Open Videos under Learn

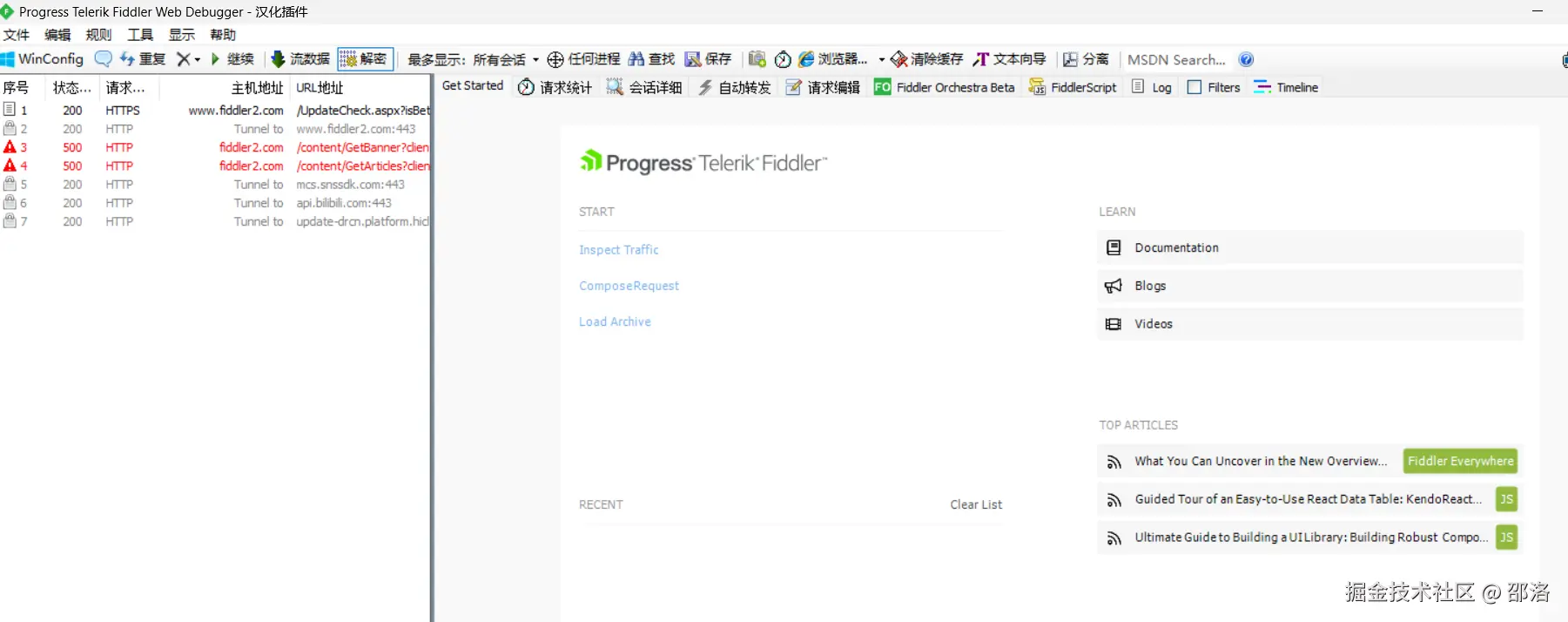[1309, 324]
